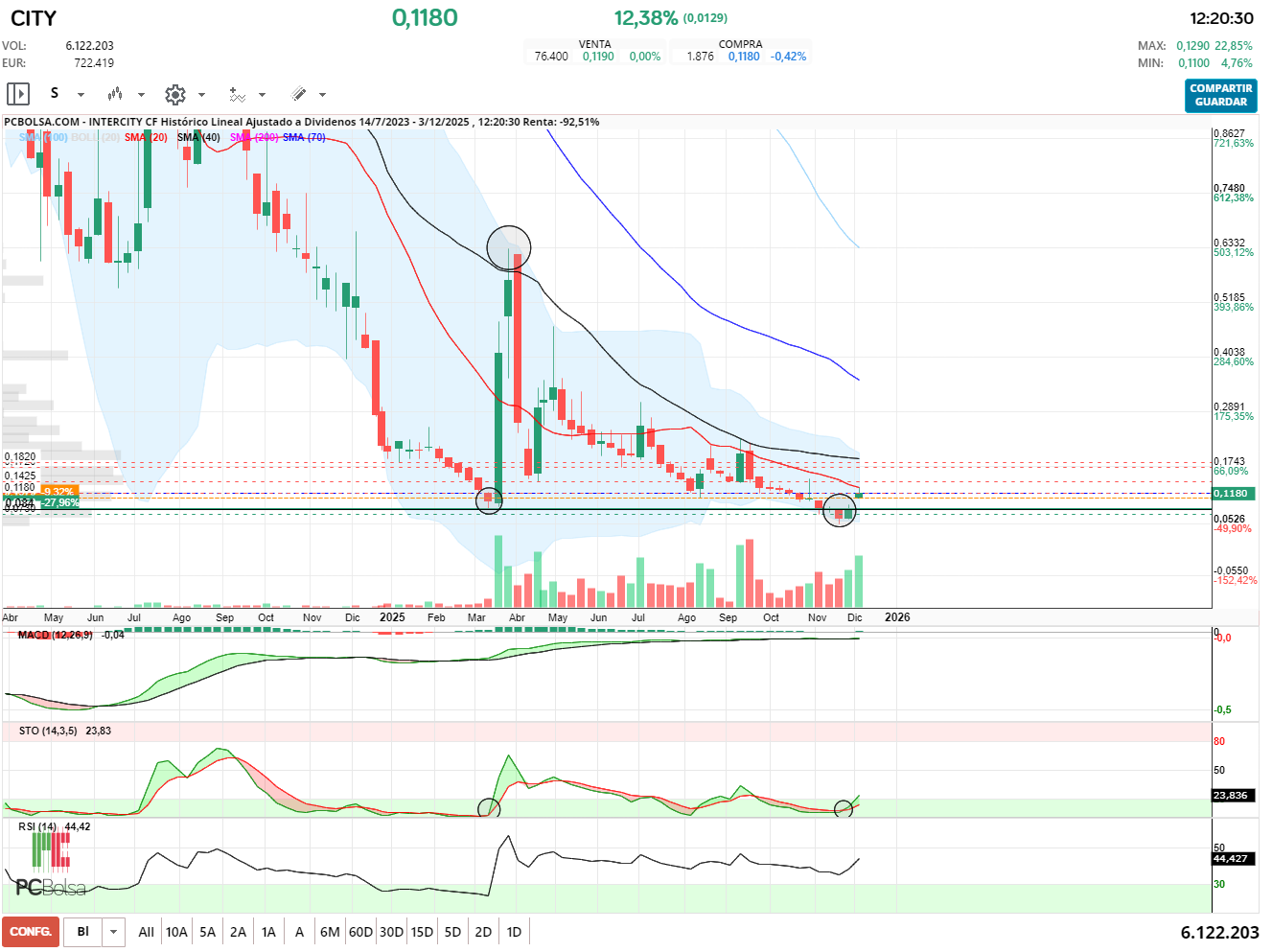
Task: Click the COMPARTIR GUARDAR button
Action: [x=1220, y=95]
